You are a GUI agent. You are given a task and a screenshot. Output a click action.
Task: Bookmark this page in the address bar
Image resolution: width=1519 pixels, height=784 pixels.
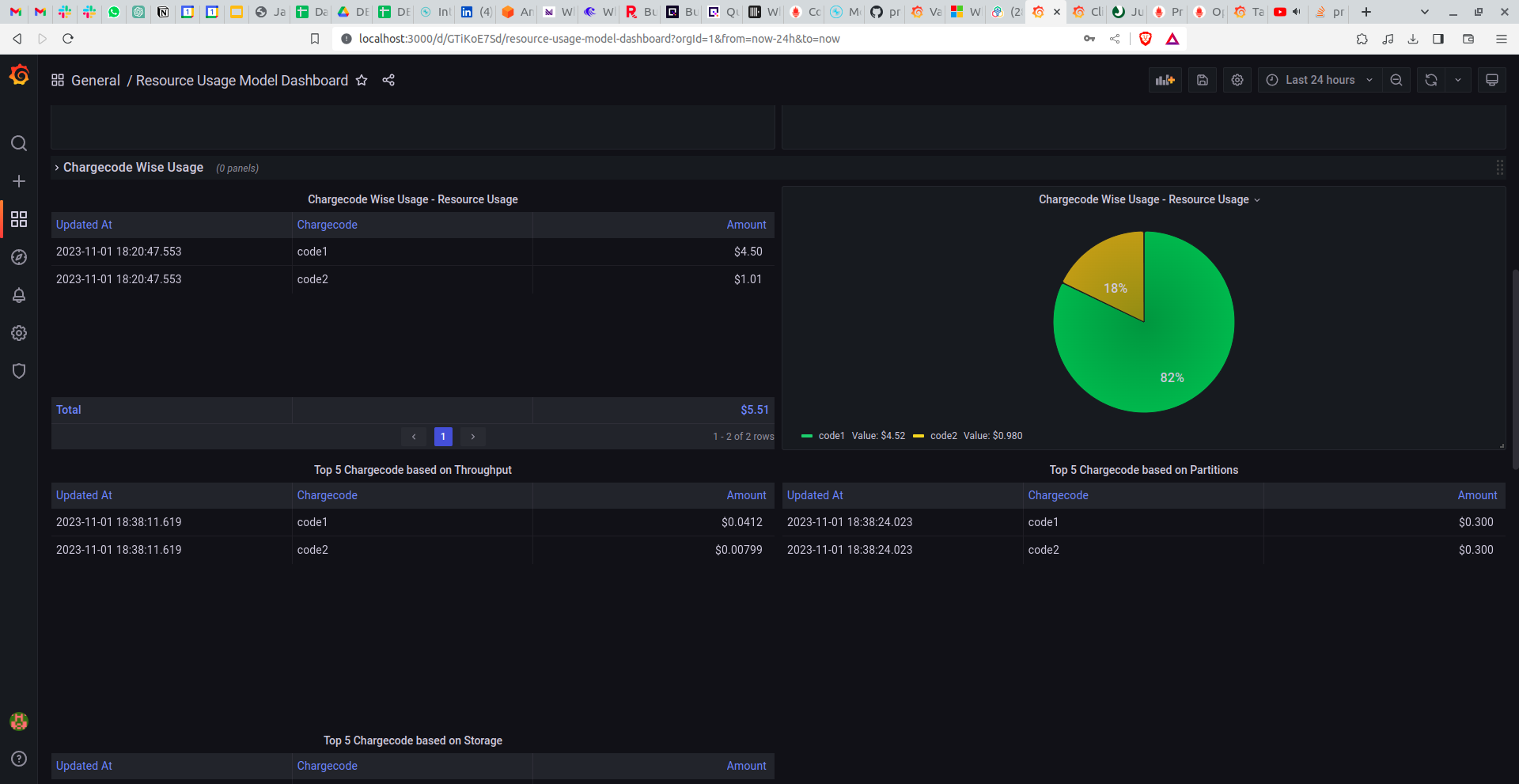(x=315, y=38)
